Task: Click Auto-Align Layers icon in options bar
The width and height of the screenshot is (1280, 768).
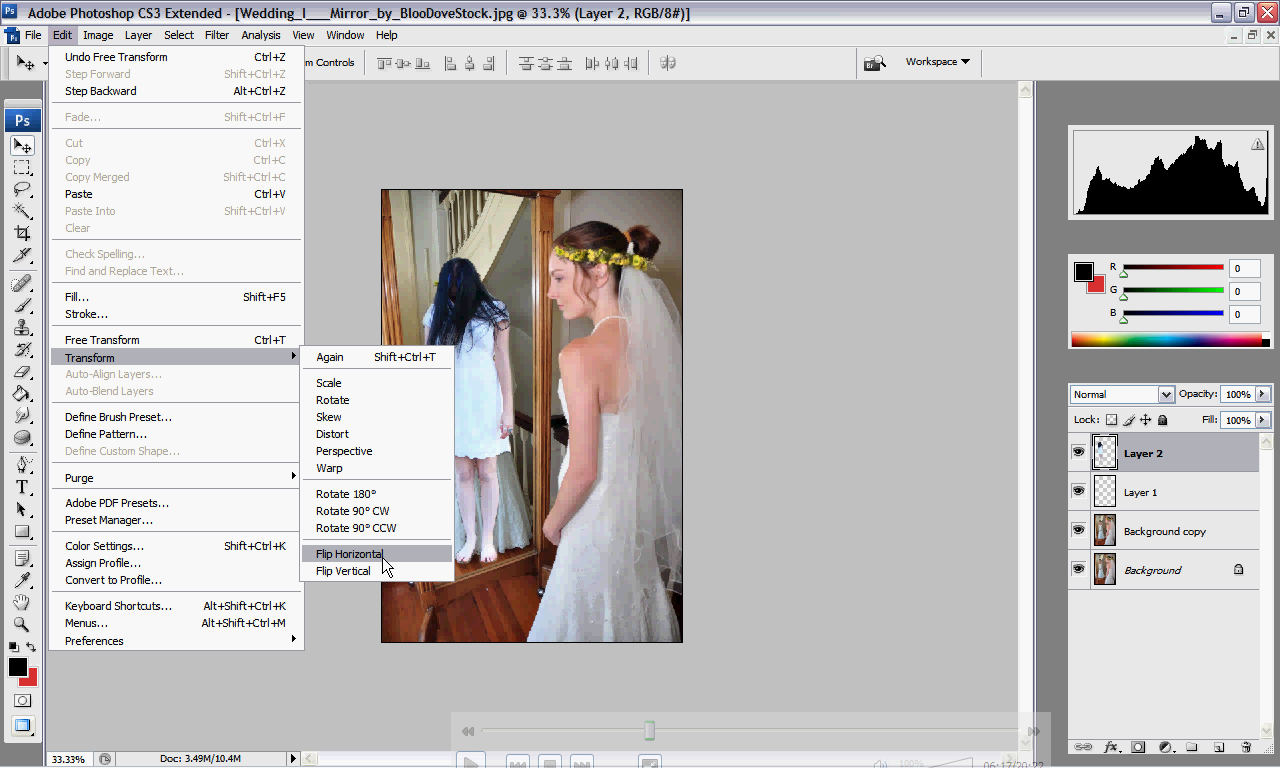Action: coord(668,63)
